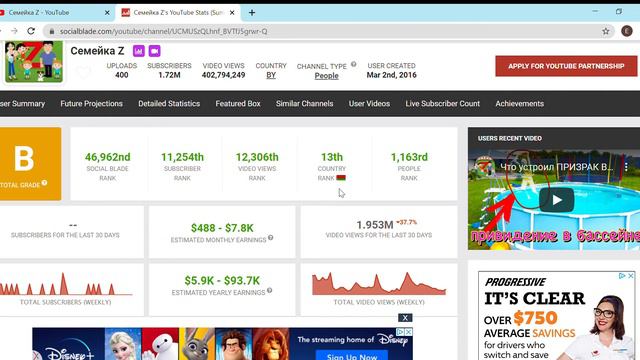Bookmark this page with the star icon
640x360 pixels.
(606, 31)
